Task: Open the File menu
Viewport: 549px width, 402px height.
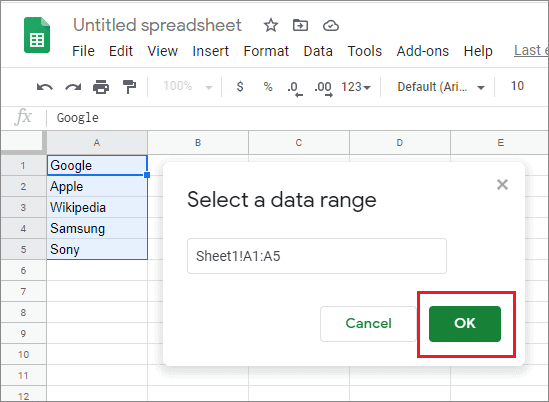Action: click(x=83, y=51)
